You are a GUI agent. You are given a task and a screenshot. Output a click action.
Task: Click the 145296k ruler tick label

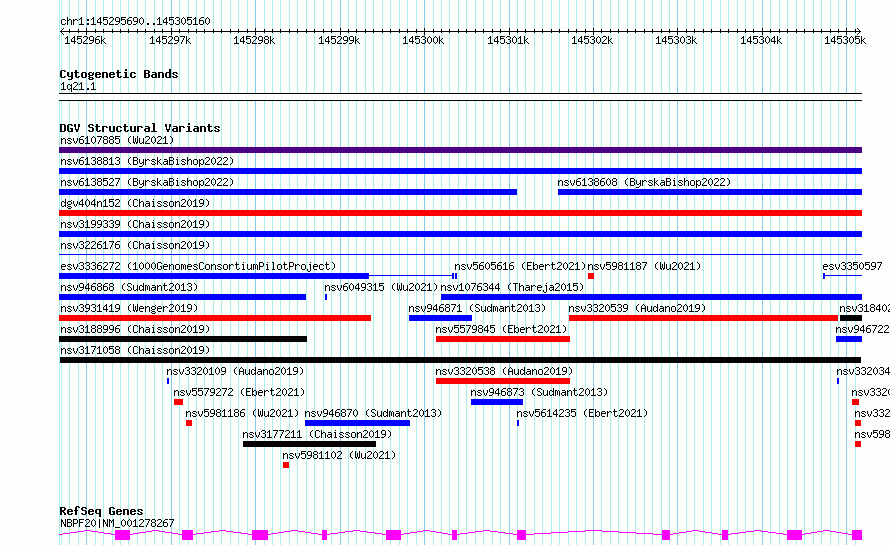[x=85, y=40]
